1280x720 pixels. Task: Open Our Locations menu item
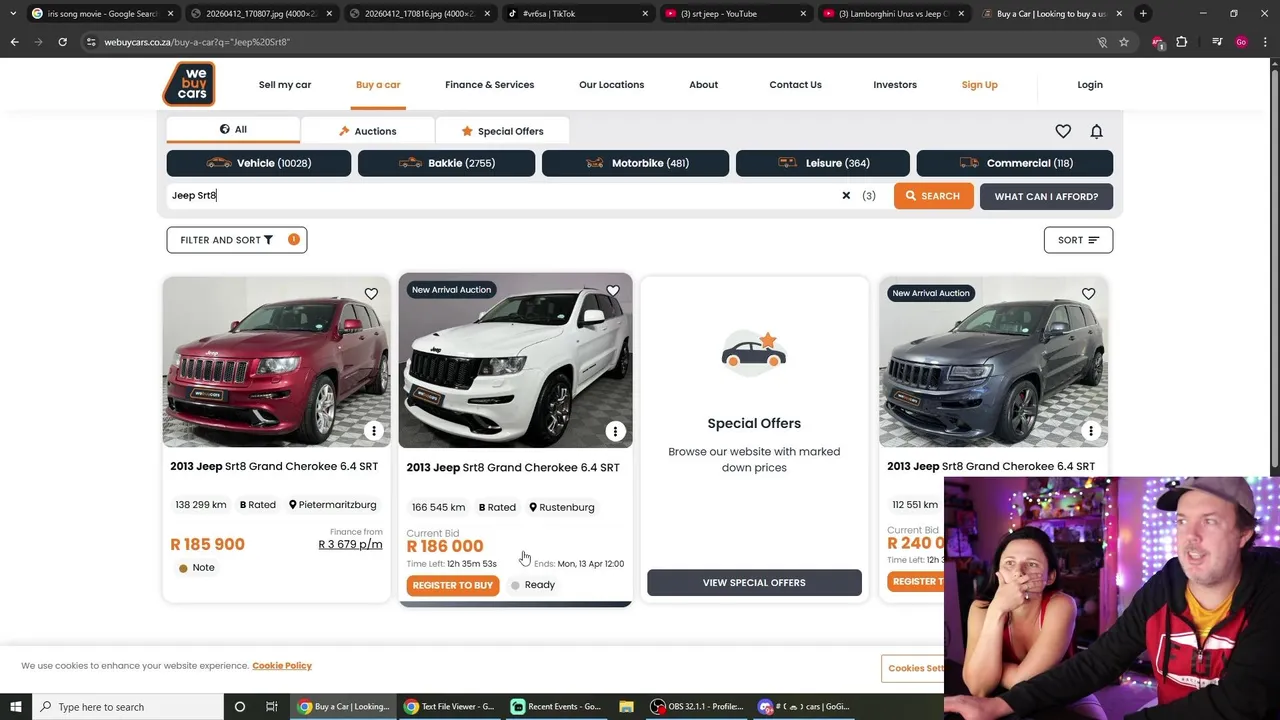tap(611, 85)
